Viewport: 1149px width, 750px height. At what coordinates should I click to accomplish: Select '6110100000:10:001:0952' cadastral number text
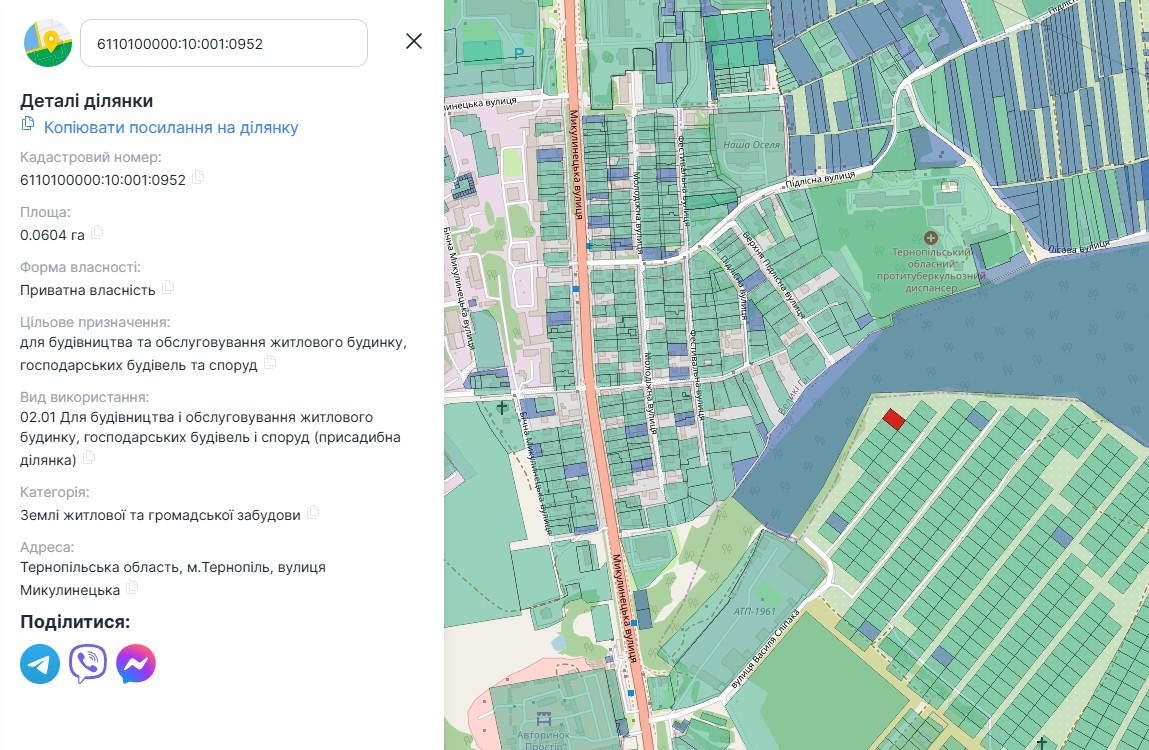(103, 180)
